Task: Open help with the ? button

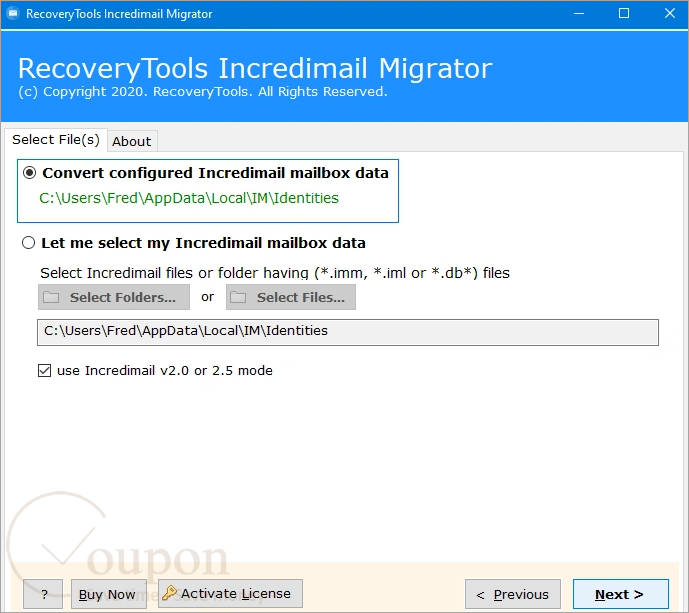Action: pos(44,594)
